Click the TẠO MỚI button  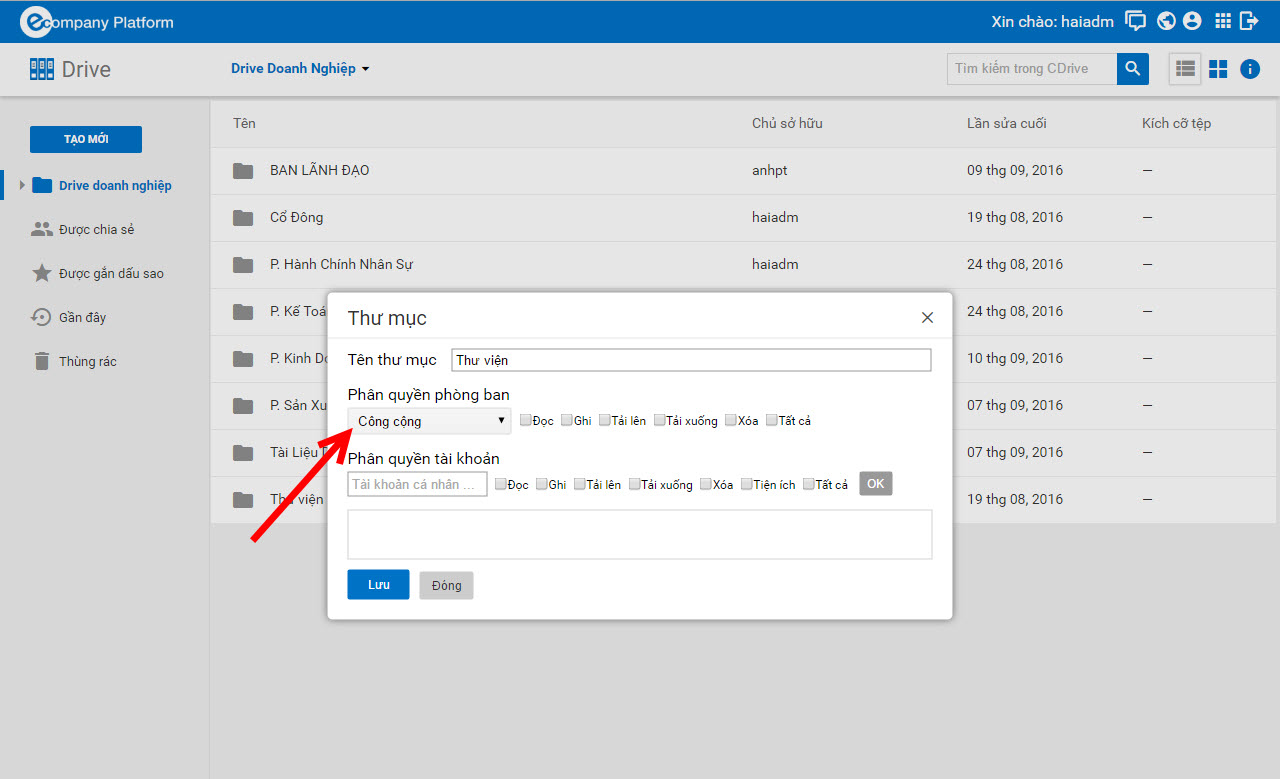pos(86,139)
